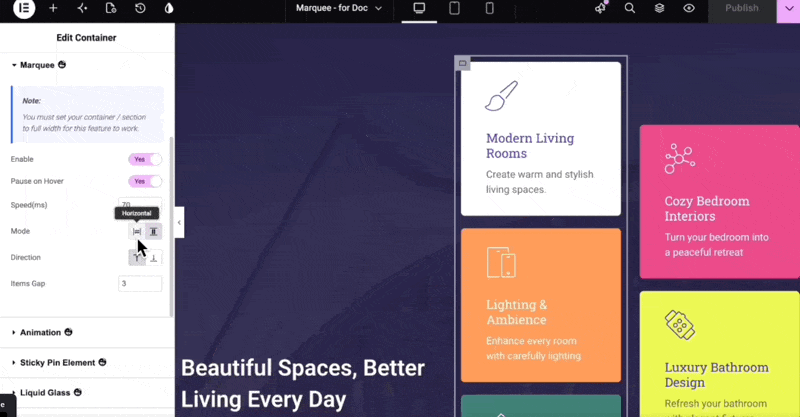Set marquee direction to bottom
The width and height of the screenshot is (800, 417).
tap(154, 258)
